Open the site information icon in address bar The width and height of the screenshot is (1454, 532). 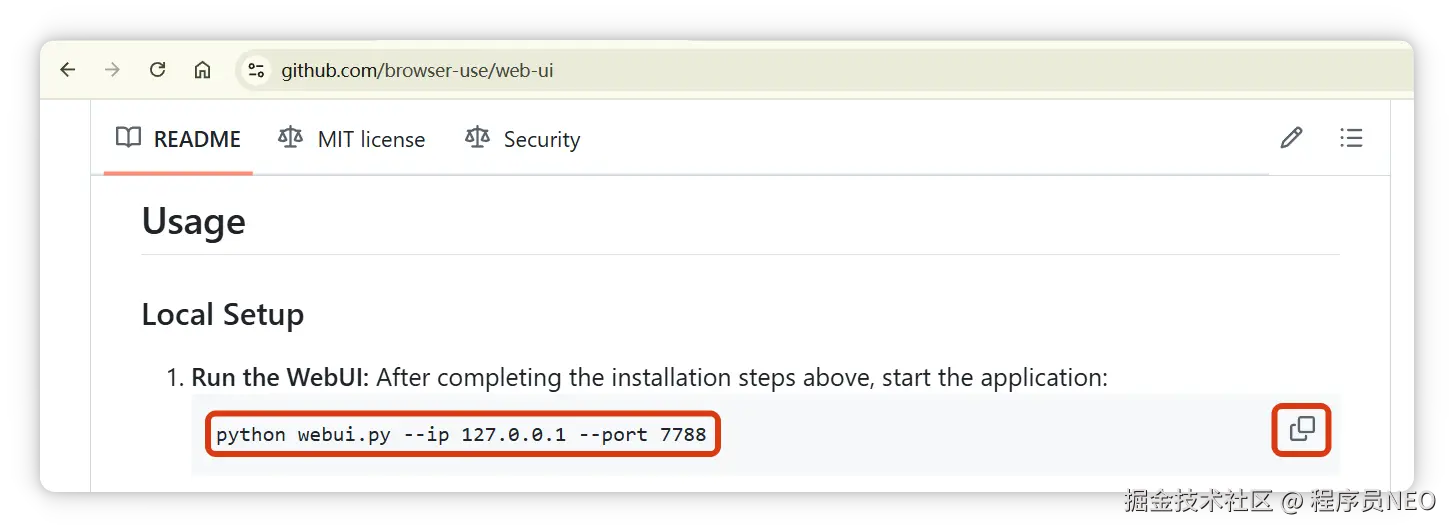tap(256, 70)
